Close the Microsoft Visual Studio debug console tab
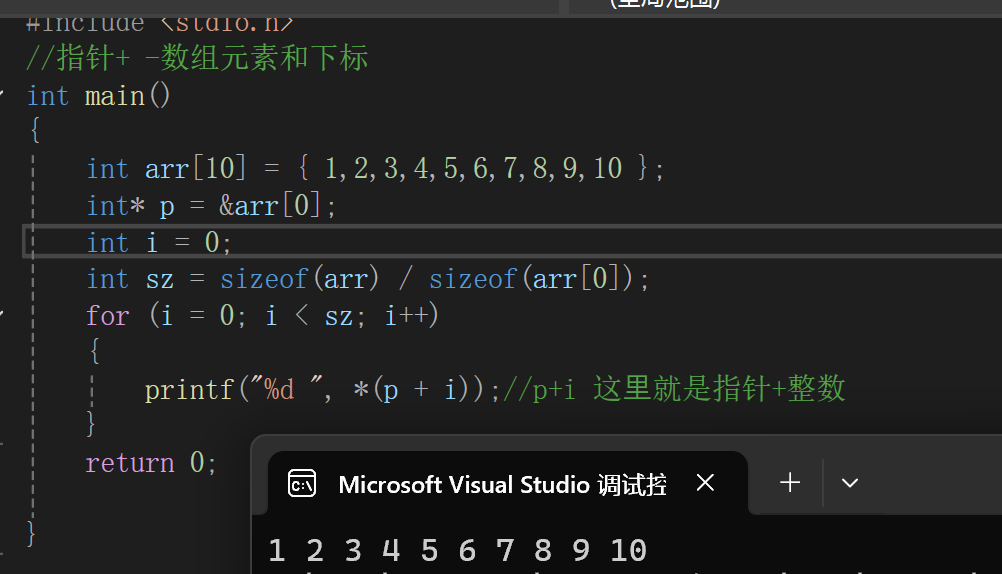Viewport: 1002px width, 574px height. click(705, 483)
